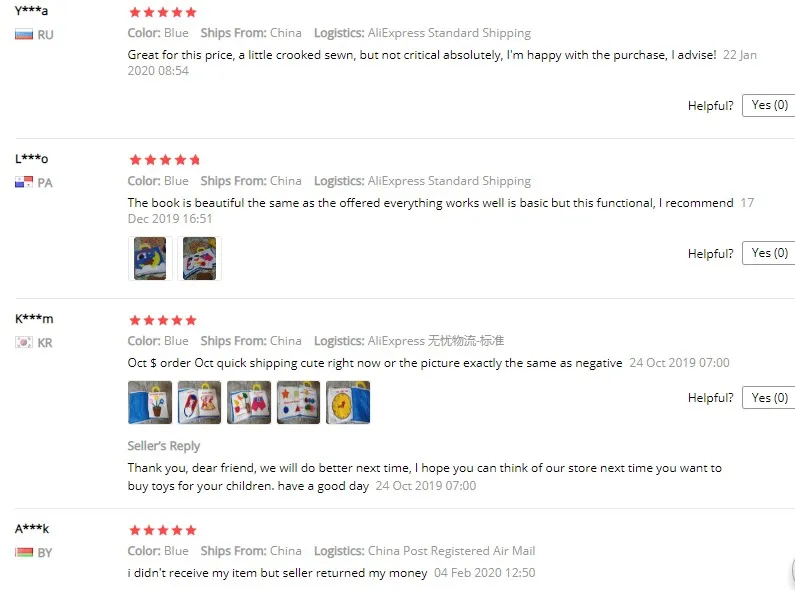
Task: Open L***o's second review photo with shapes
Action: click(199, 259)
